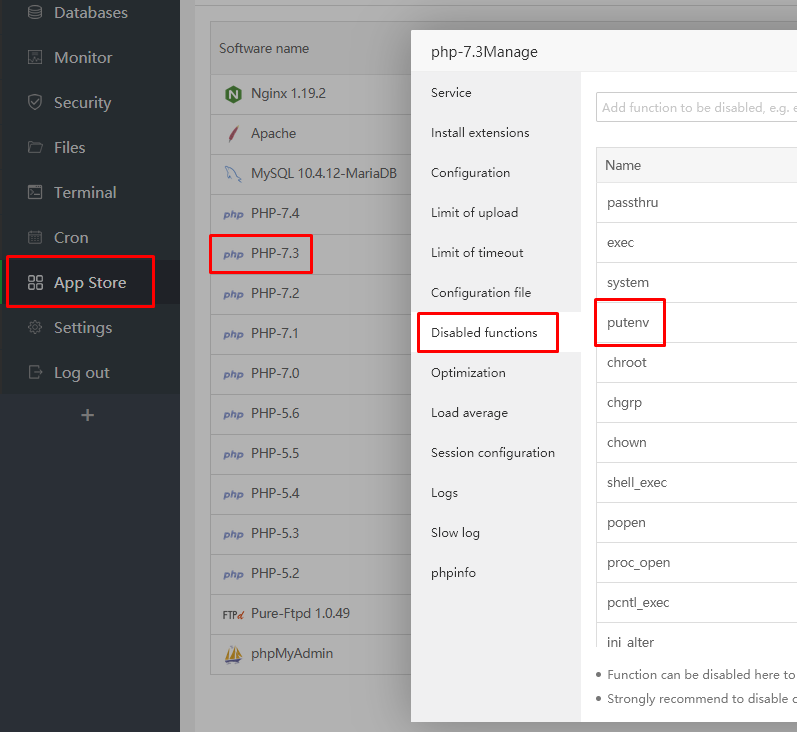Click the putenv function row
The height and width of the screenshot is (732, 797).
click(x=696, y=322)
